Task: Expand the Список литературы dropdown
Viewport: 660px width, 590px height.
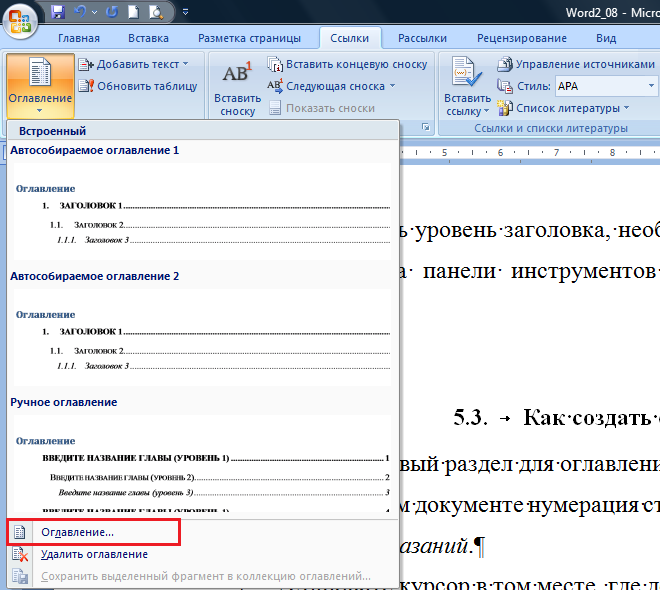Action: 625,108
